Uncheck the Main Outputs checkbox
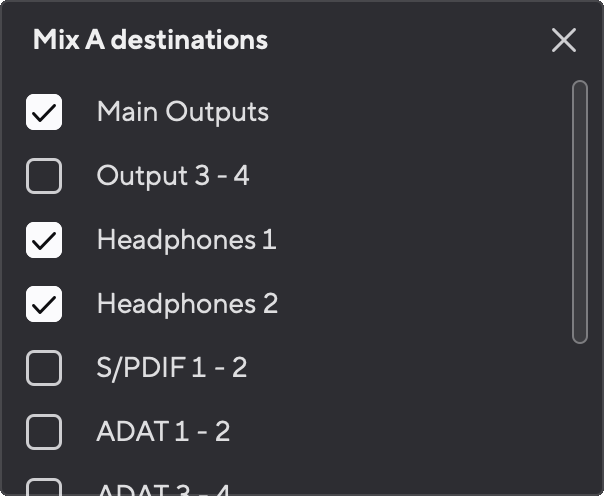604x496 pixels. tap(44, 112)
